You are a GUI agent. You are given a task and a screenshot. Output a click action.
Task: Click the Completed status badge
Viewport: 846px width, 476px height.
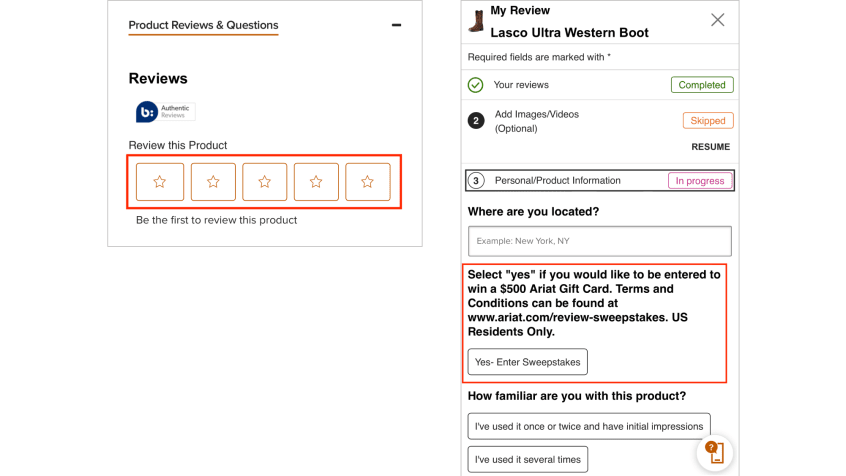tap(702, 85)
